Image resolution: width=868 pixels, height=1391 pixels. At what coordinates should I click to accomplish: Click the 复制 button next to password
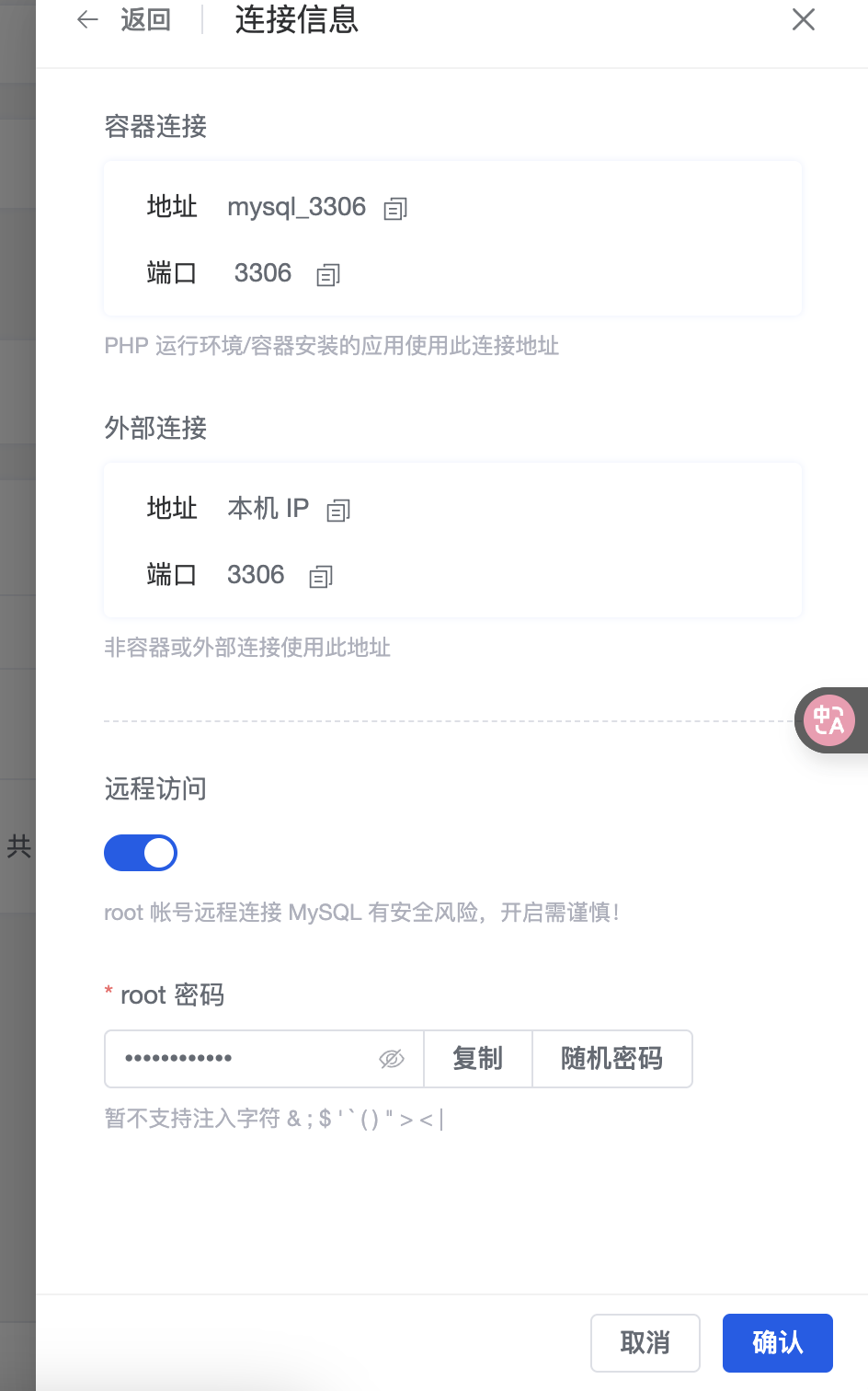477,1059
